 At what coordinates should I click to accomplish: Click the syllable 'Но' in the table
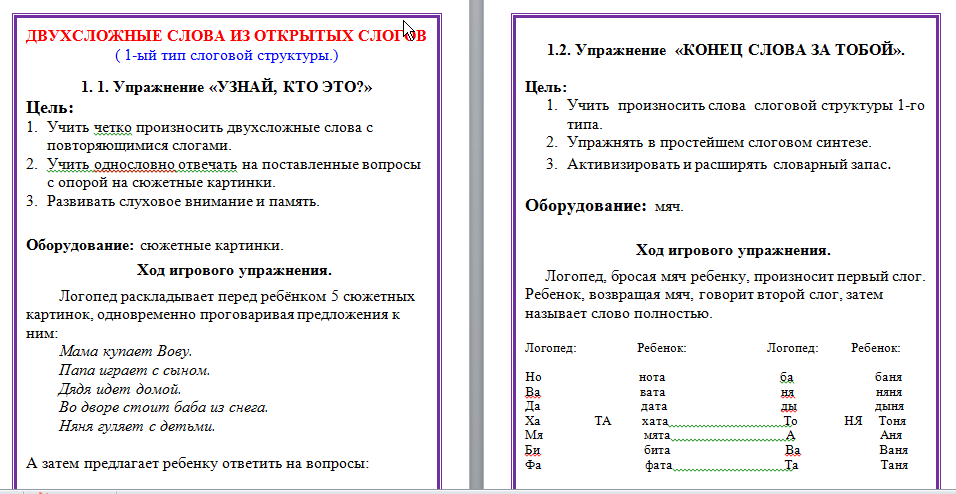[x=533, y=377]
